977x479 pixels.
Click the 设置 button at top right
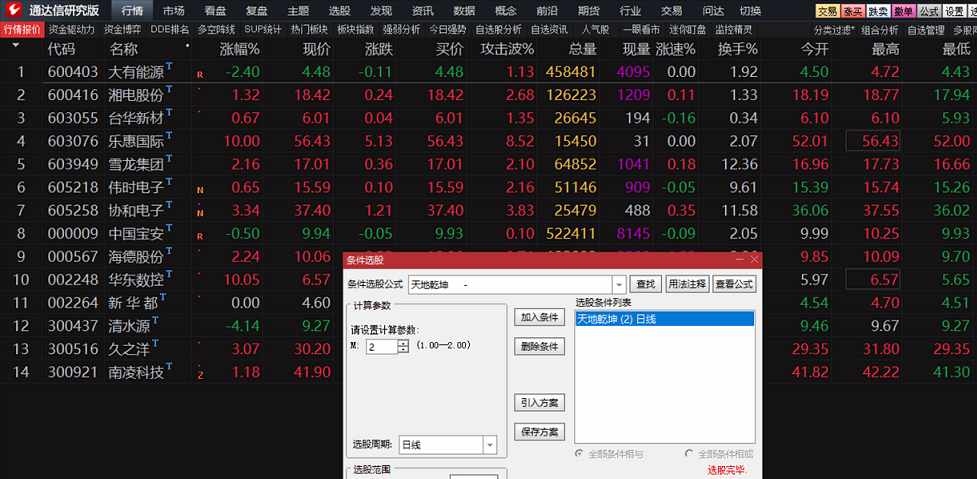pyautogui.click(x=953, y=11)
